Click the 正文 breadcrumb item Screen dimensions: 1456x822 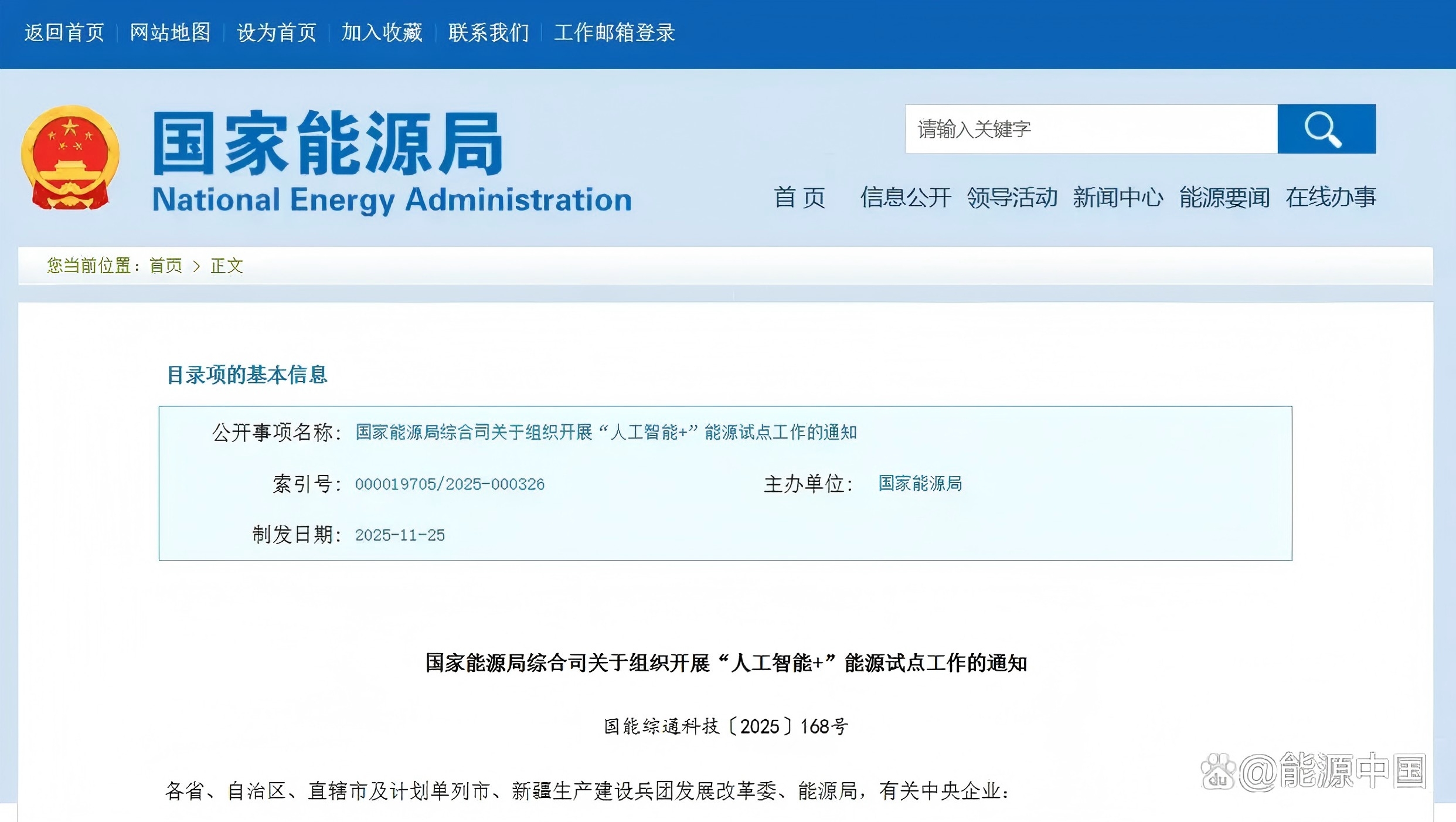click(x=227, y=266)
